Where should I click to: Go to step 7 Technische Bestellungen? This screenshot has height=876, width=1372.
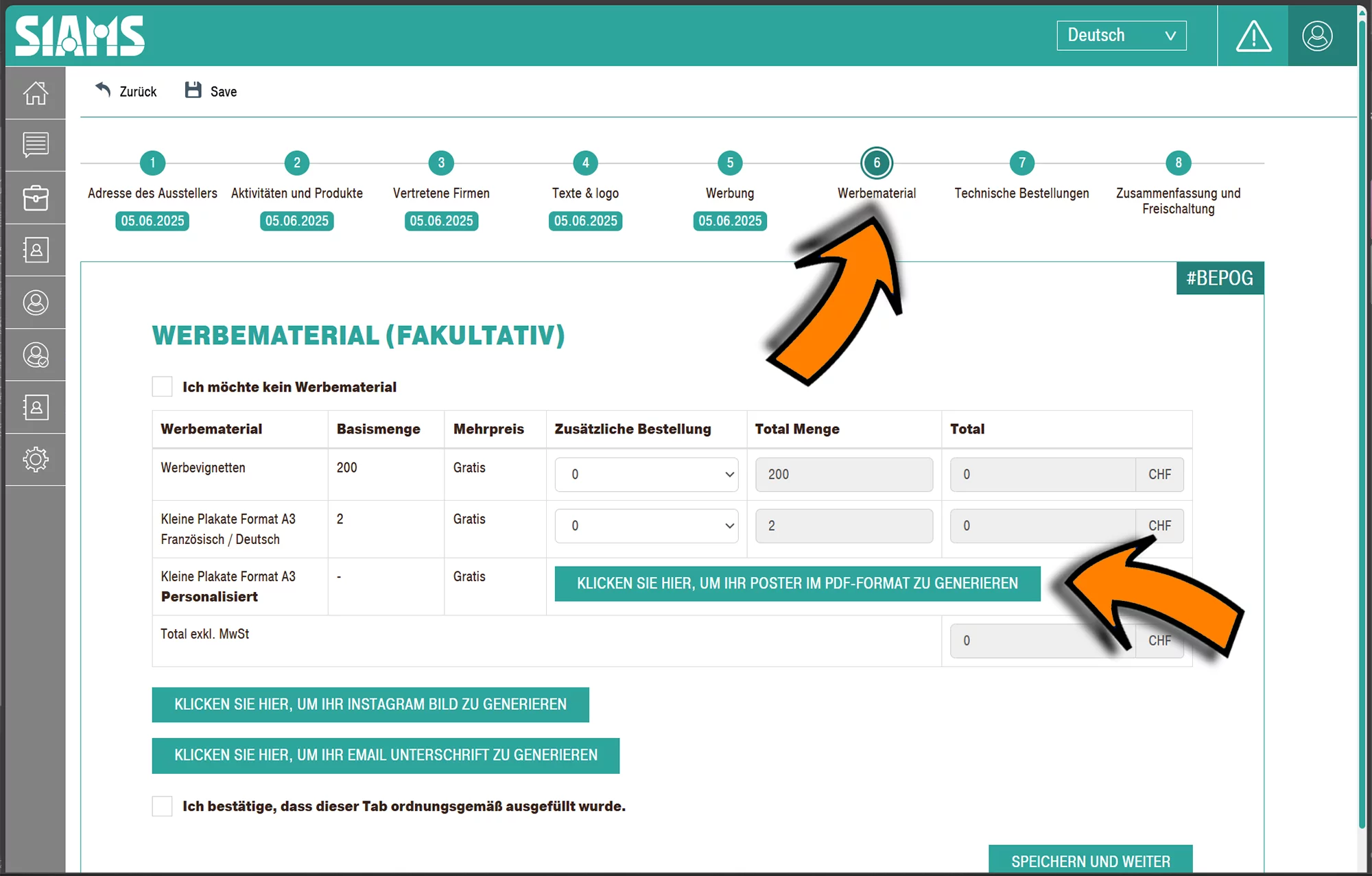click(x=1021, y=163)
